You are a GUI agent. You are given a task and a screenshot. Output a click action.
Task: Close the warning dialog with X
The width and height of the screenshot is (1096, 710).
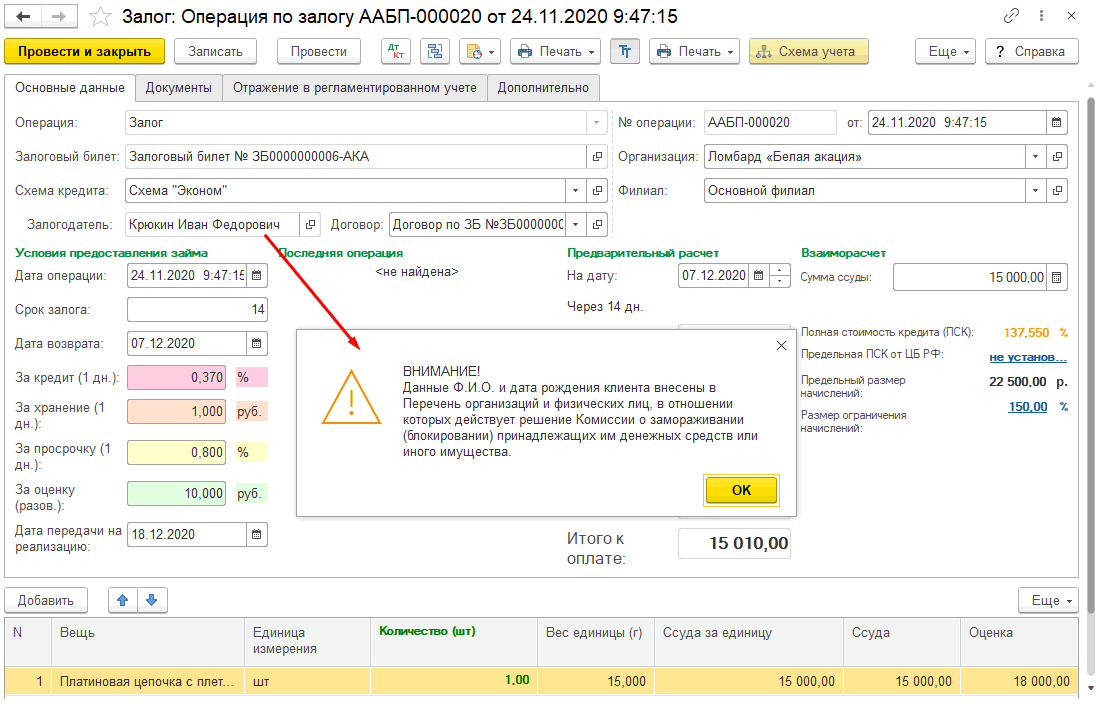(x=781, y=345)
